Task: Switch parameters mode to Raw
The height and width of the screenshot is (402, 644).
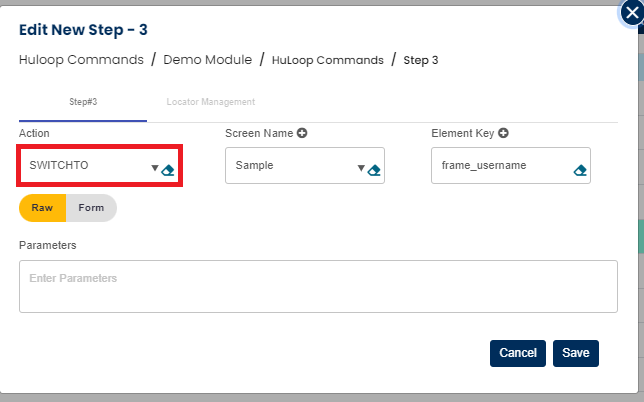Action: click(42, 208)
